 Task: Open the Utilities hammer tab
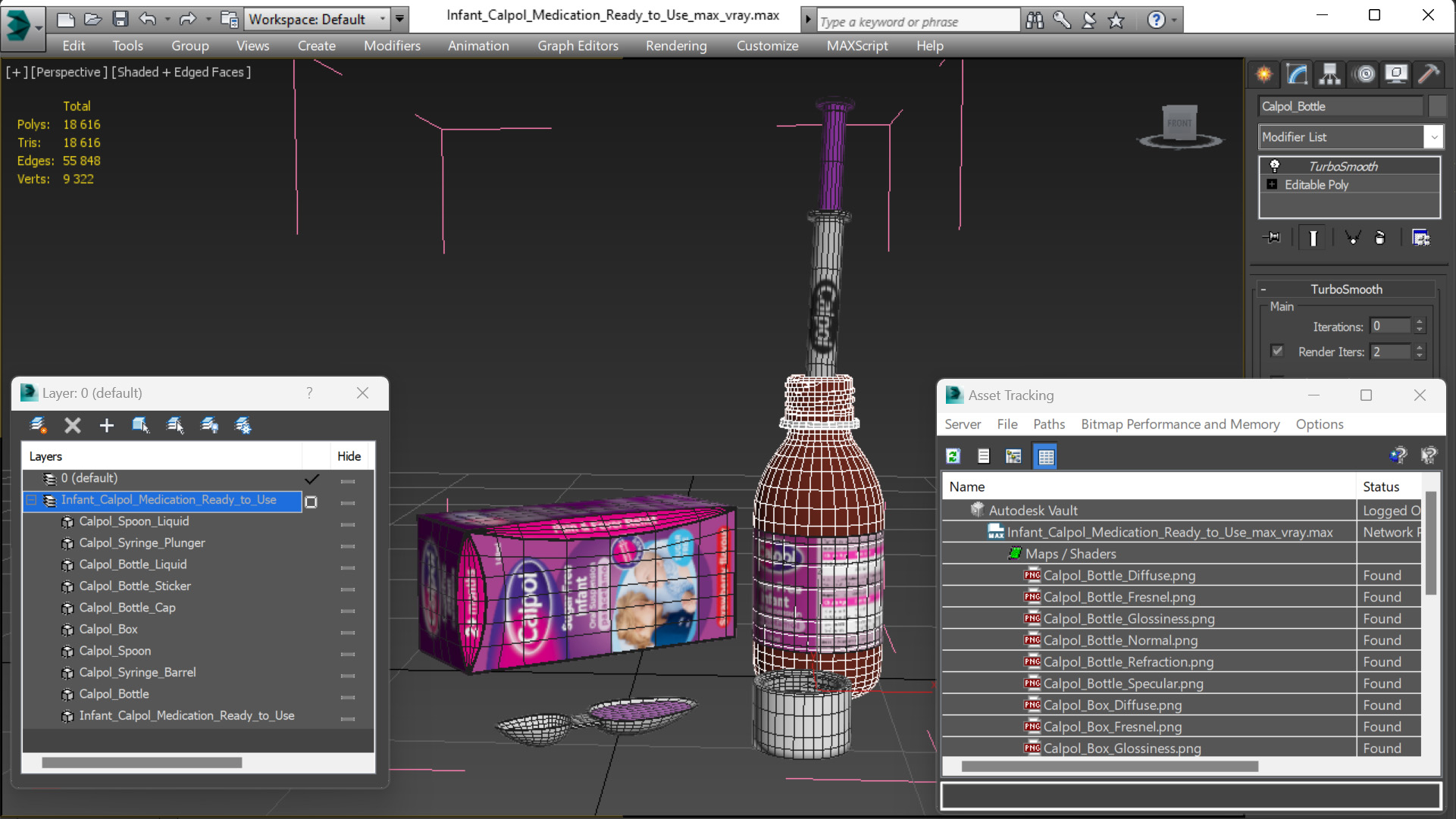click(1429, 74)
